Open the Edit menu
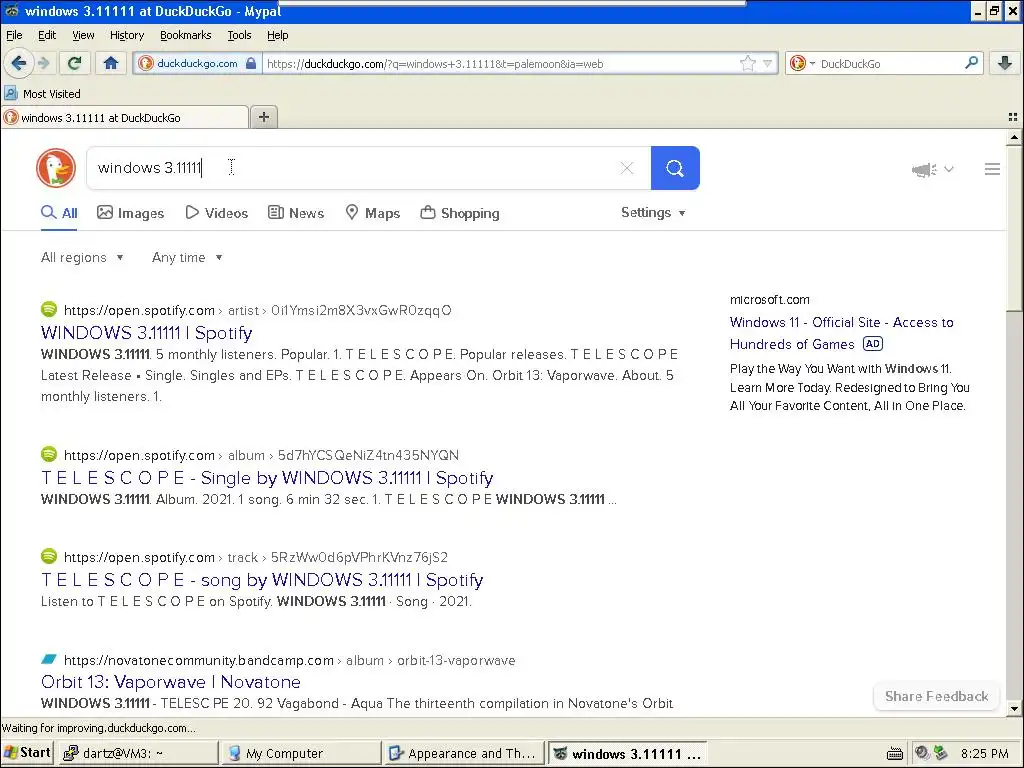Image resolution: width=1024 pixels, height=768 pixels. click(x=47, y=35)
